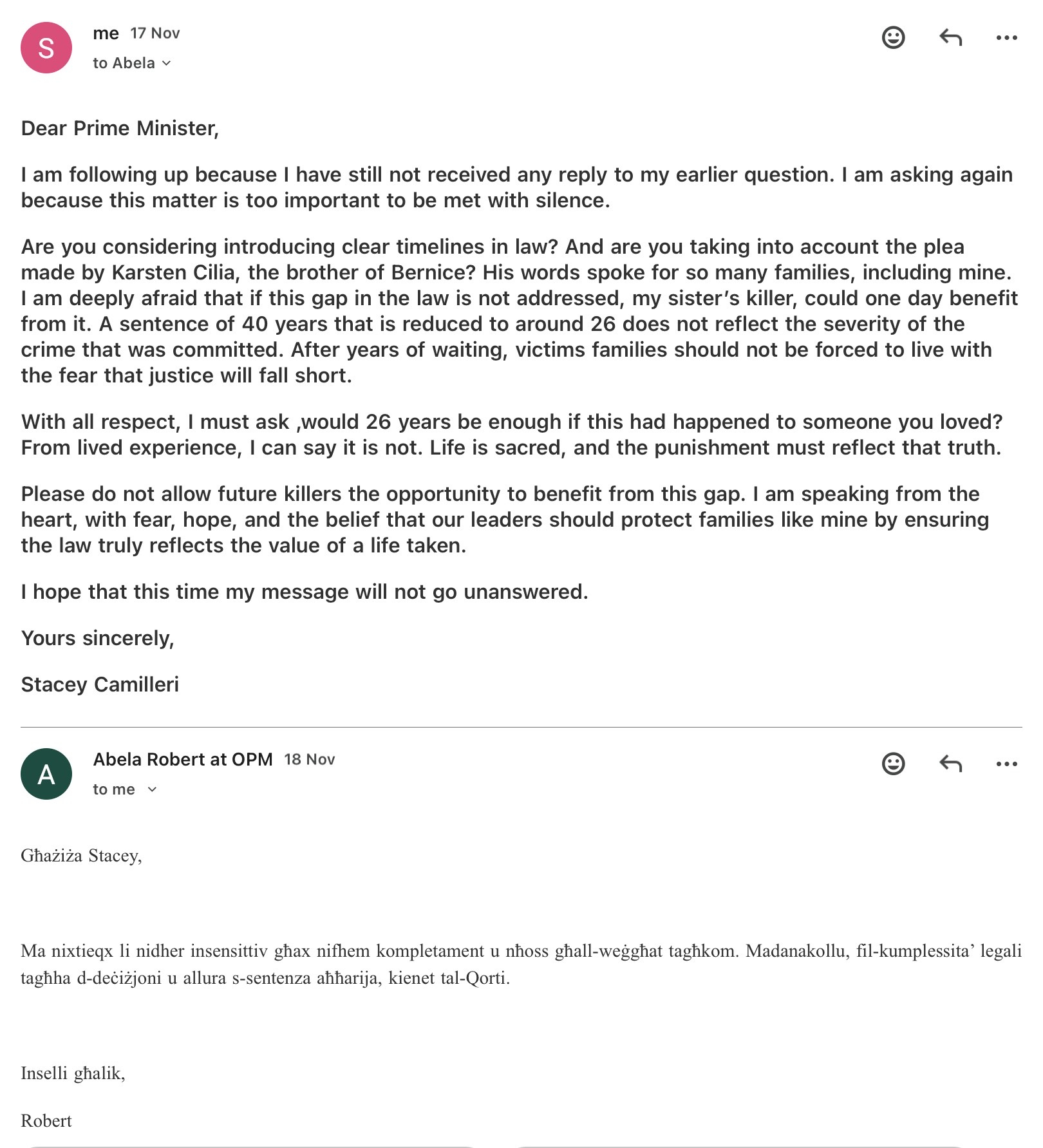This screenshot has height=1148, width=1043.
Task: Click the '18 Nov' timestamp
Action: (x=309, y=759)
